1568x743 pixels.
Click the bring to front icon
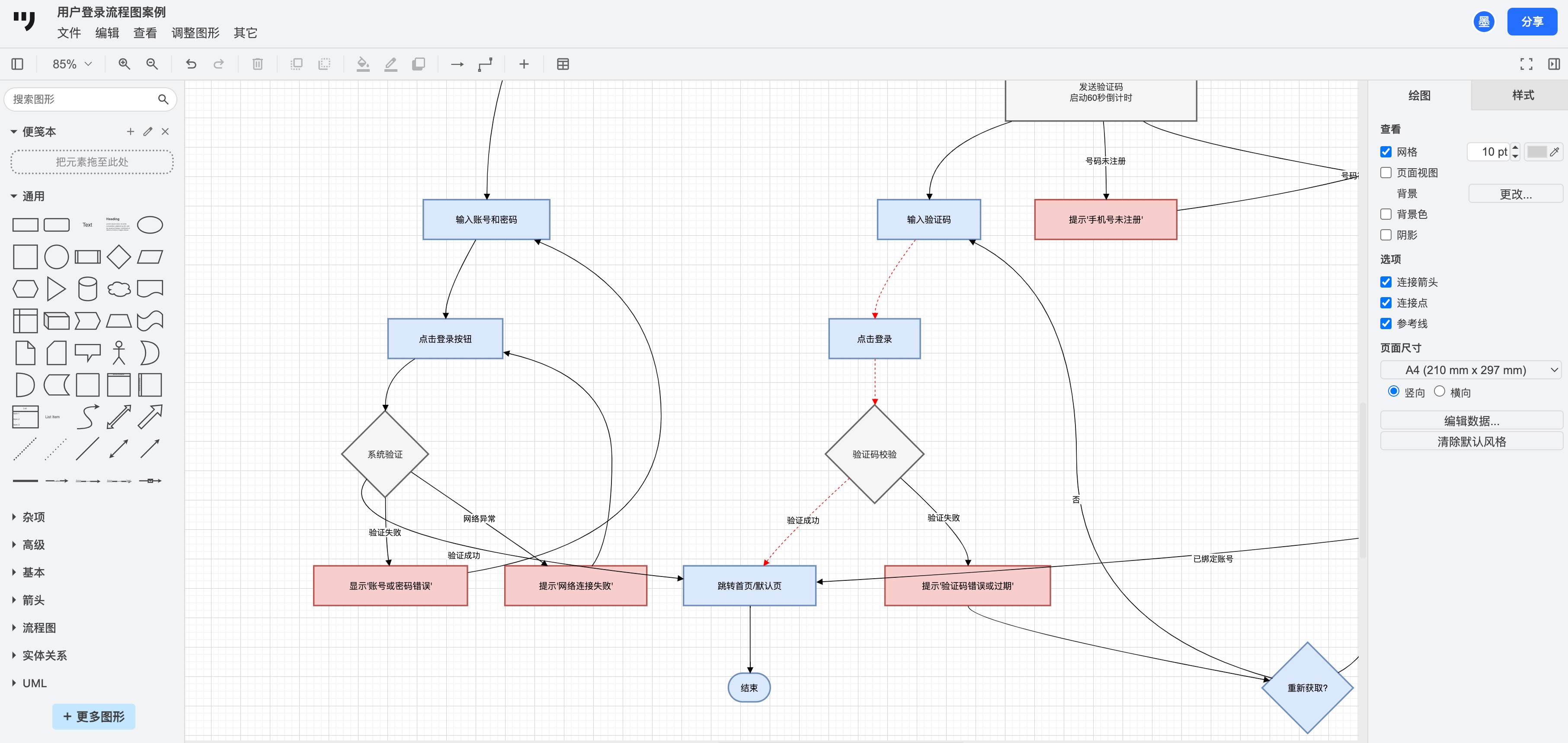(x=297, y=64)
